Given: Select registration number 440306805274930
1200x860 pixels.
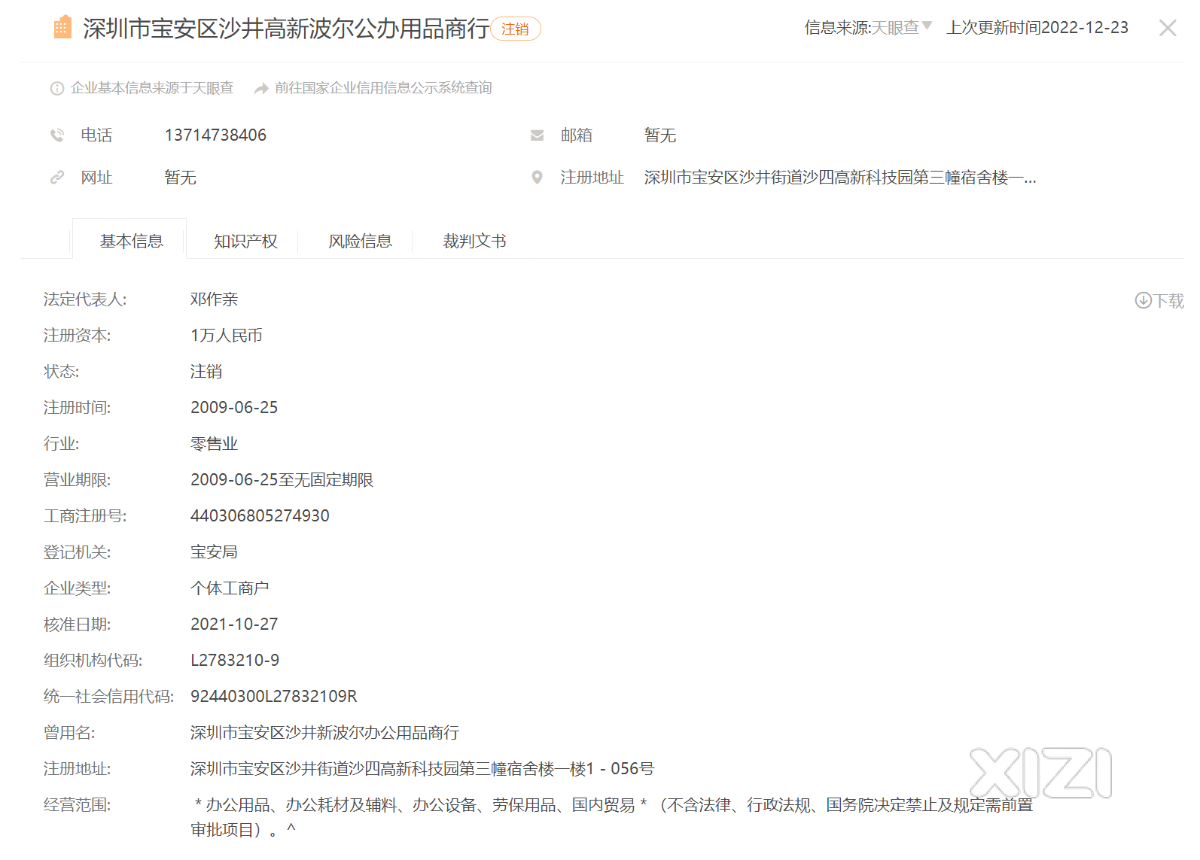Looking at the screenshot, I should click(x=260, y=516).
